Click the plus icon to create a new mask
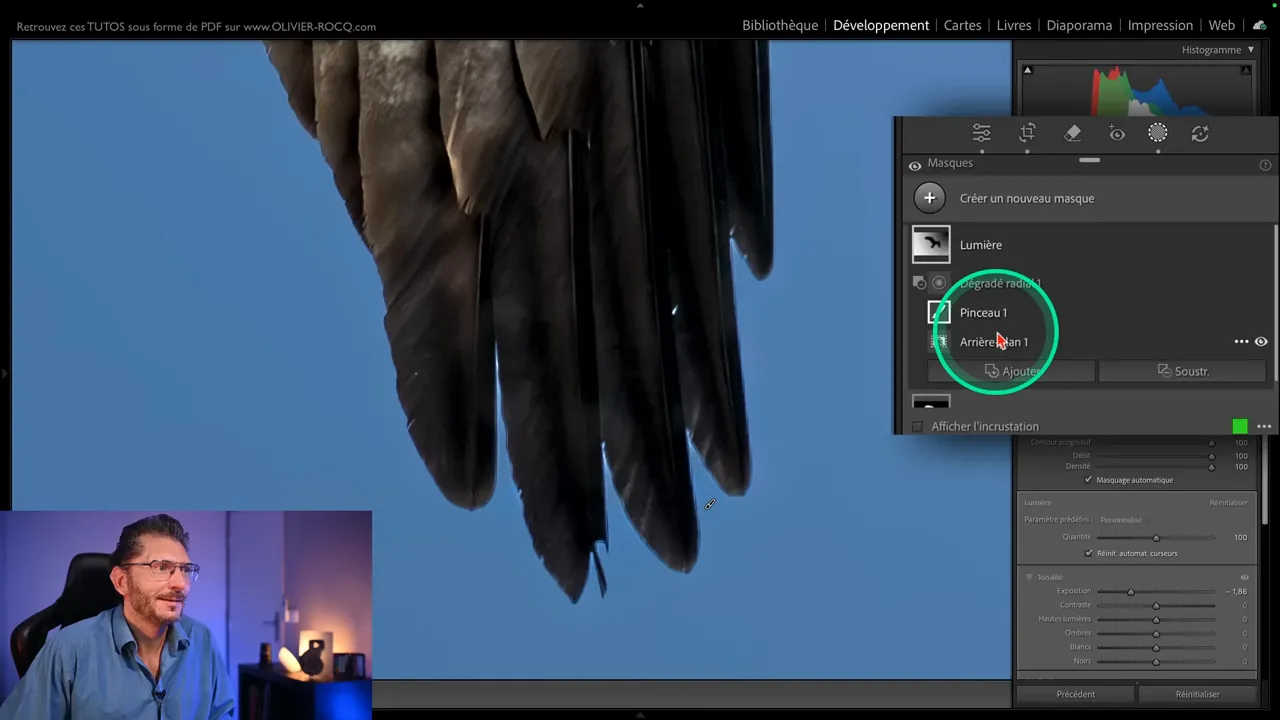Screen dimensions: 1280x720 point(929,197)
